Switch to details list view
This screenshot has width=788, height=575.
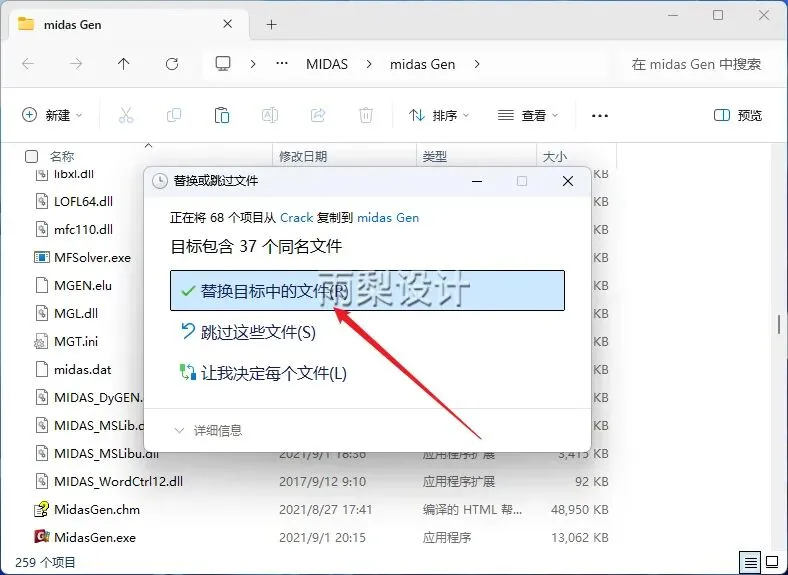pos(751,562)
